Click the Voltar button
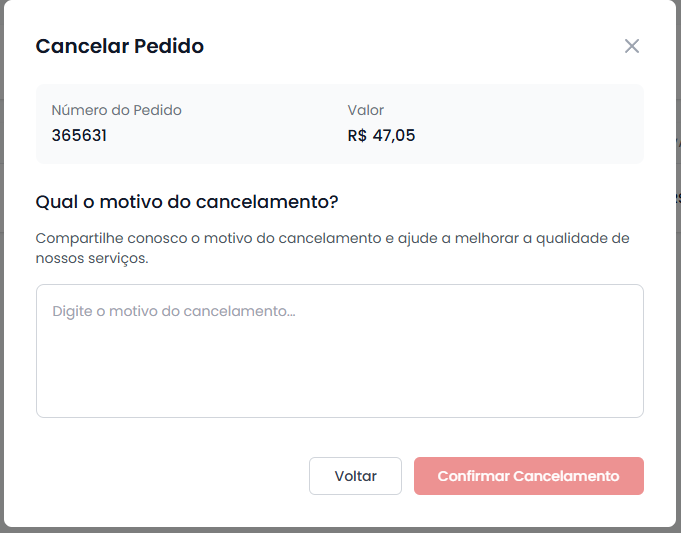 355,476
